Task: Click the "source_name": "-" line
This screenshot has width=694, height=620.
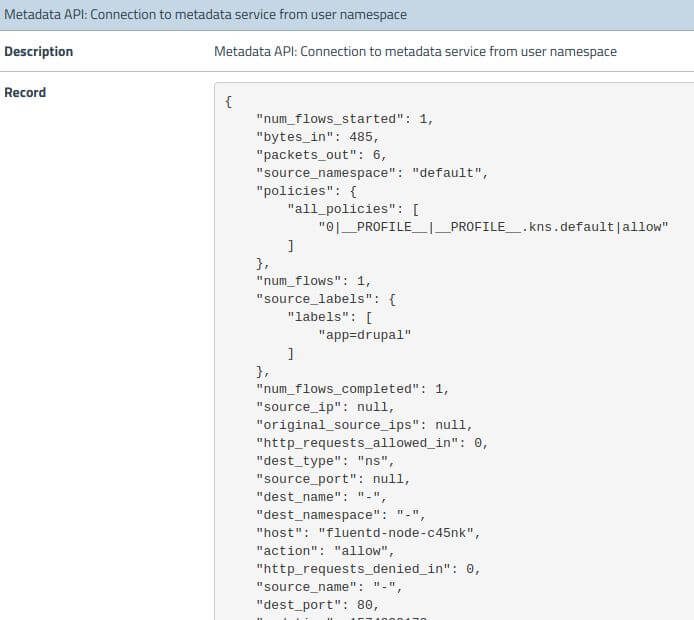Action: (x=329, y=587)
